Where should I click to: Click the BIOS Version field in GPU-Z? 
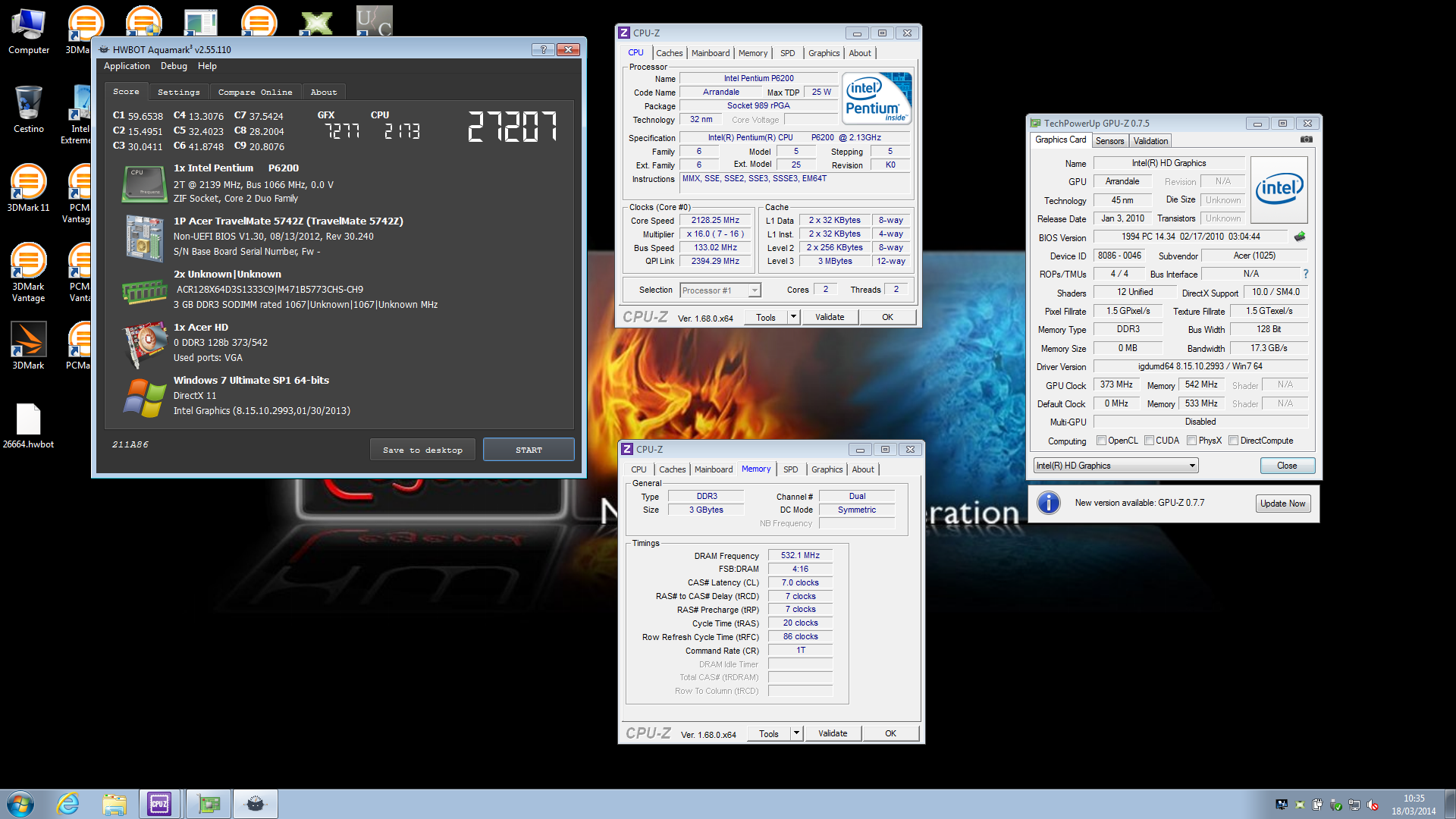pyautogui.click(x=1191, y=237)
